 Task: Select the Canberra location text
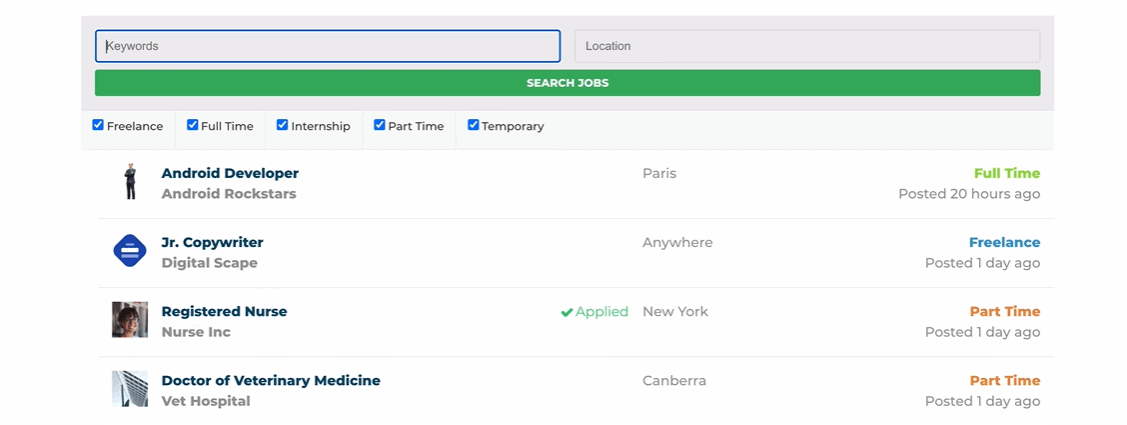point(674,380)
